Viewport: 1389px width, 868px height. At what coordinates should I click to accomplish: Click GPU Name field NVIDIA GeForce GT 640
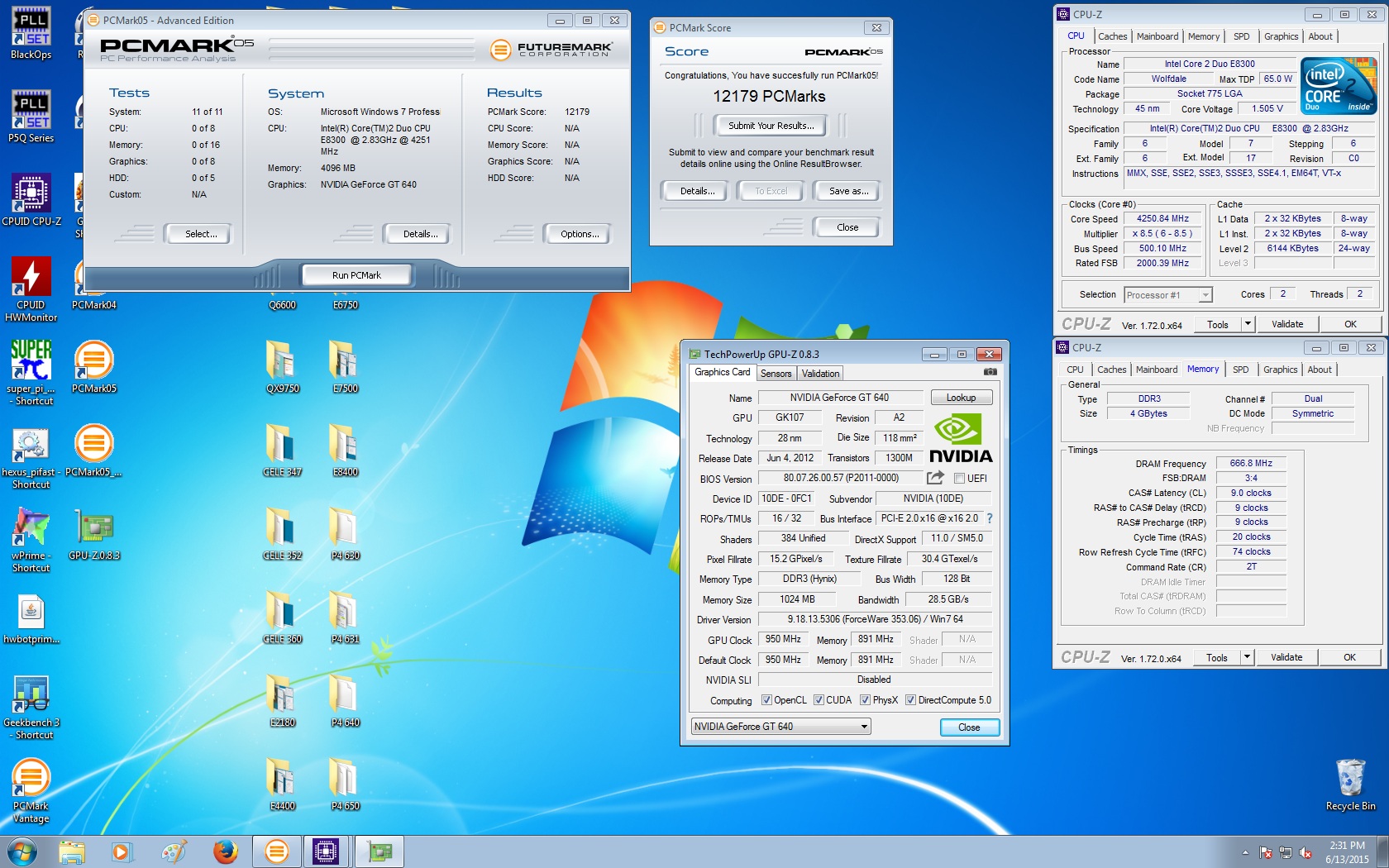pyautogui.click(x=839, y=398)
